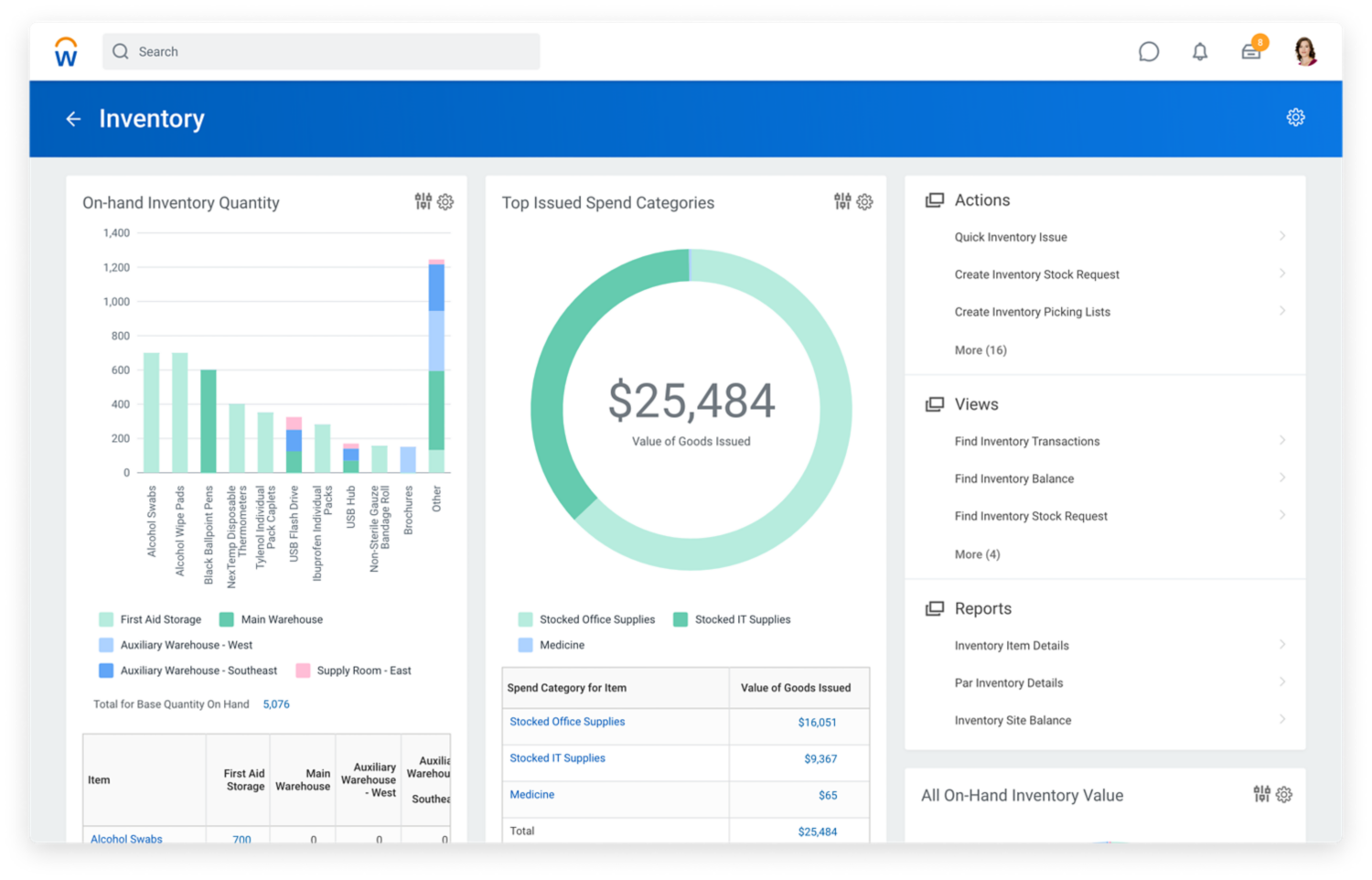Open the Workday home logo
Viewport: 1372px width, 880px height.
pyautogui.click(x=64, y=51)
